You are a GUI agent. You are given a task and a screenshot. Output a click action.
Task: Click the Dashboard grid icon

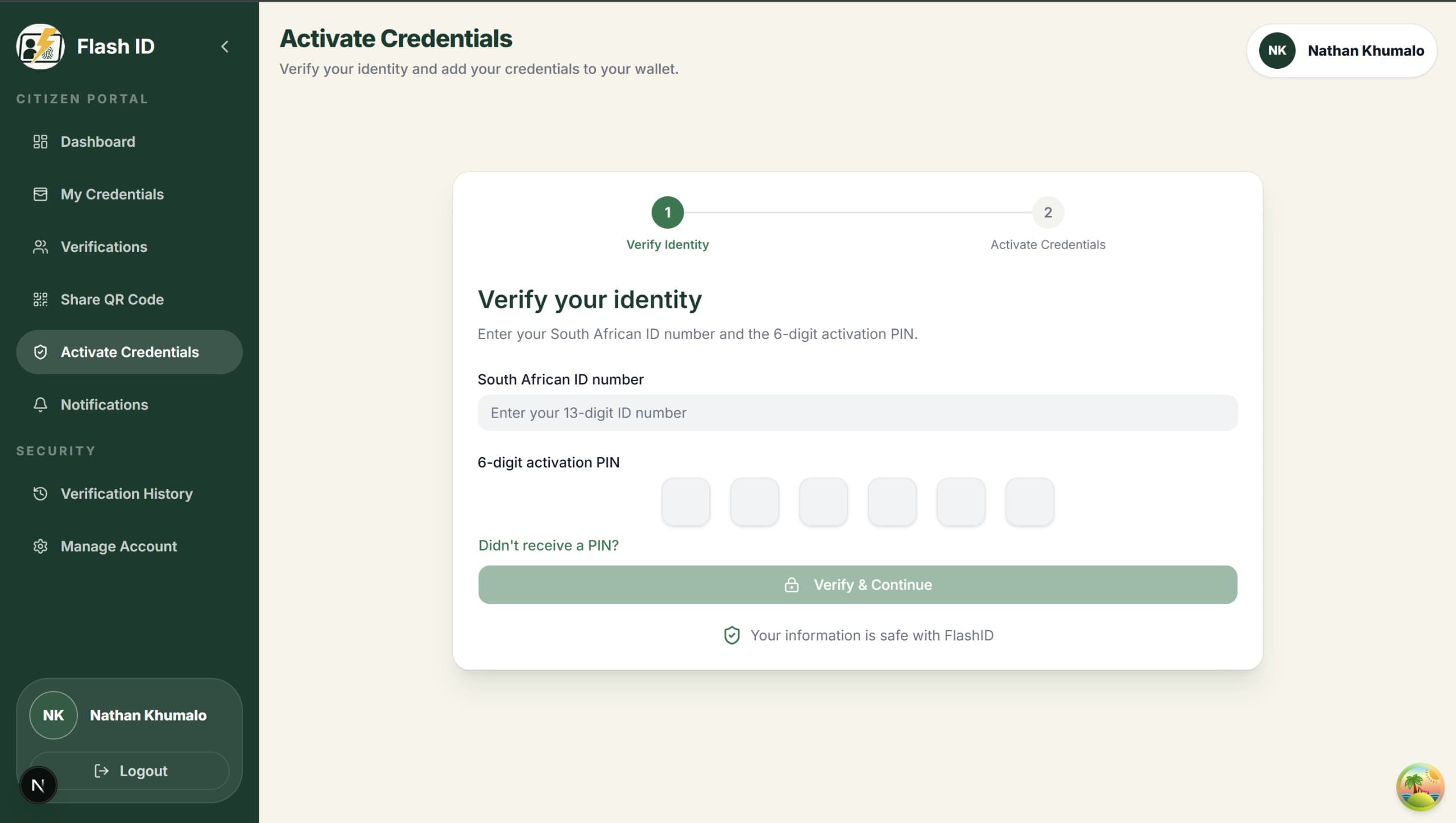click(40, 142)
